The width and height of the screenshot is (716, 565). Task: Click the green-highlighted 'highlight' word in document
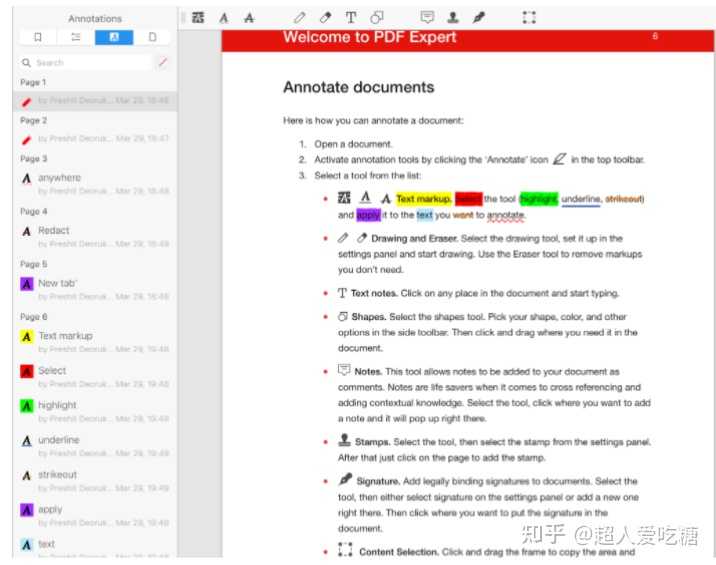click(x=539, y=199)
